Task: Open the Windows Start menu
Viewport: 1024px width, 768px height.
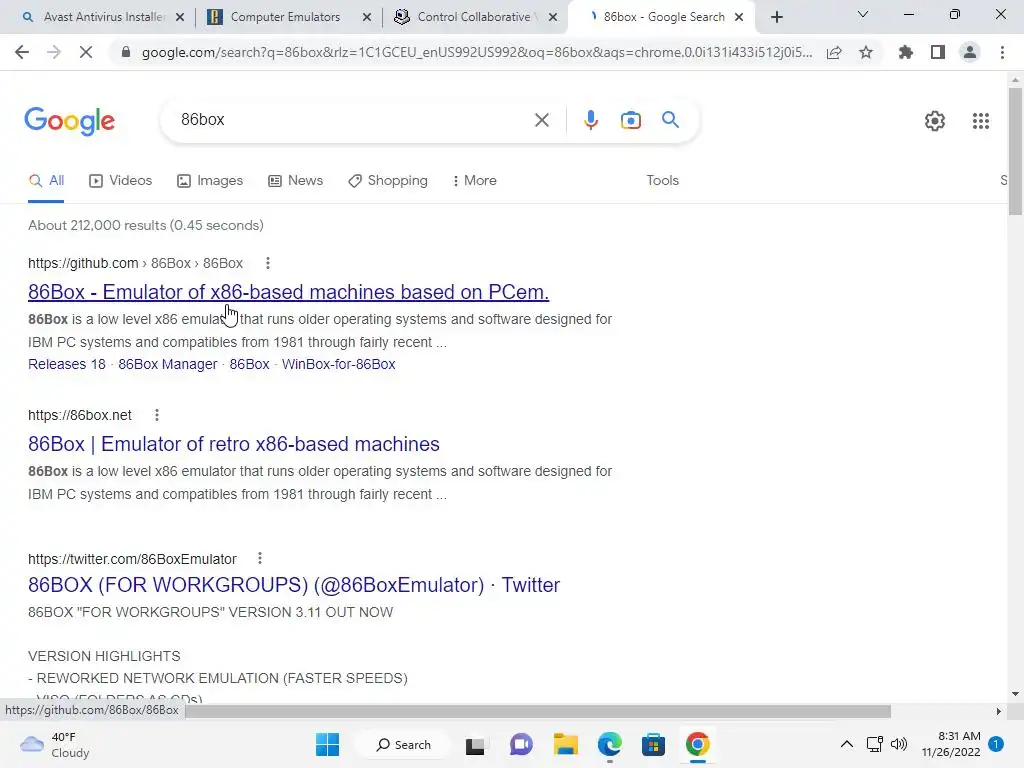Action: [x=327, y=744]
